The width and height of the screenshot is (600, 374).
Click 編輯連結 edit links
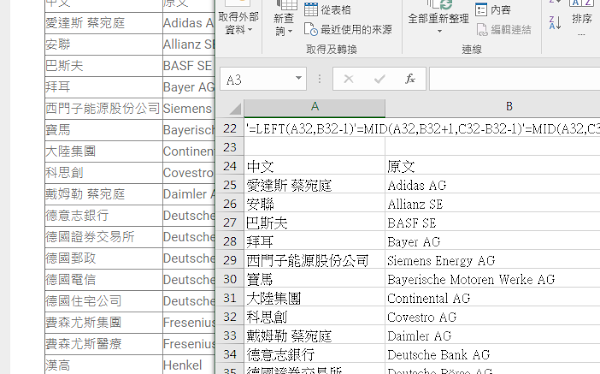(x=504, y=29)
